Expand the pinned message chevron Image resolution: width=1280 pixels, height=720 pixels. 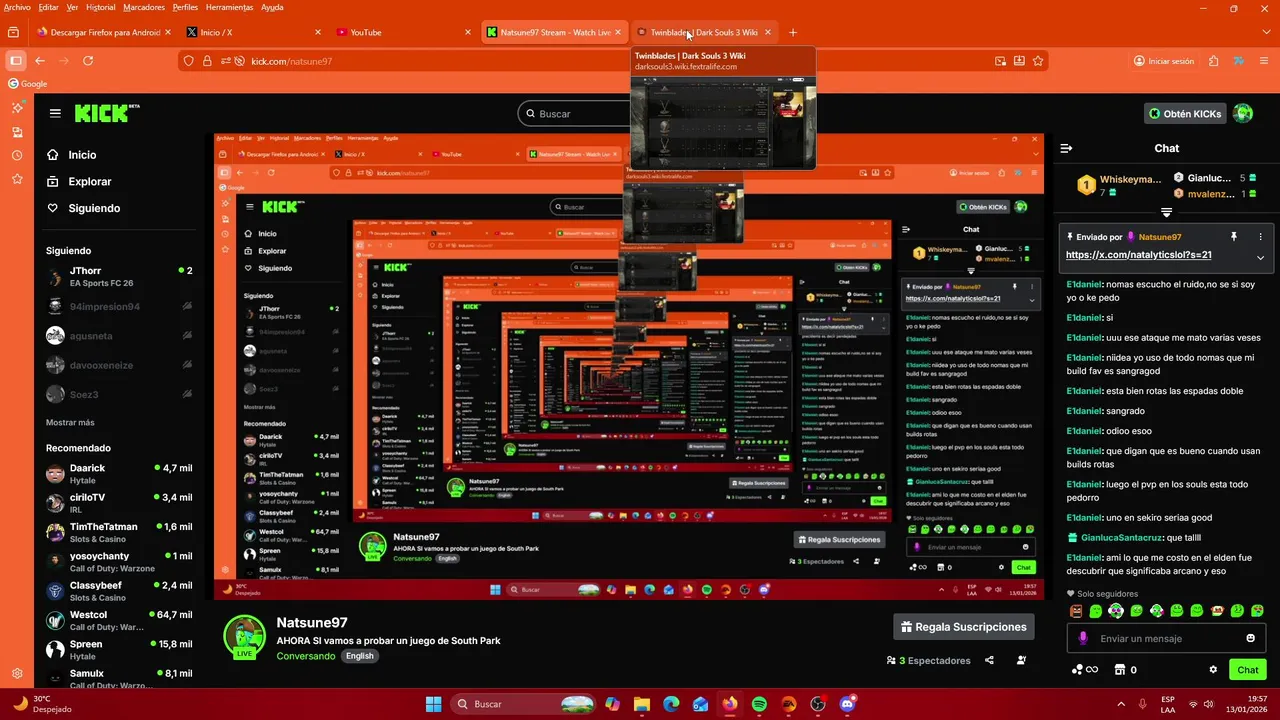coord(1260,257)
